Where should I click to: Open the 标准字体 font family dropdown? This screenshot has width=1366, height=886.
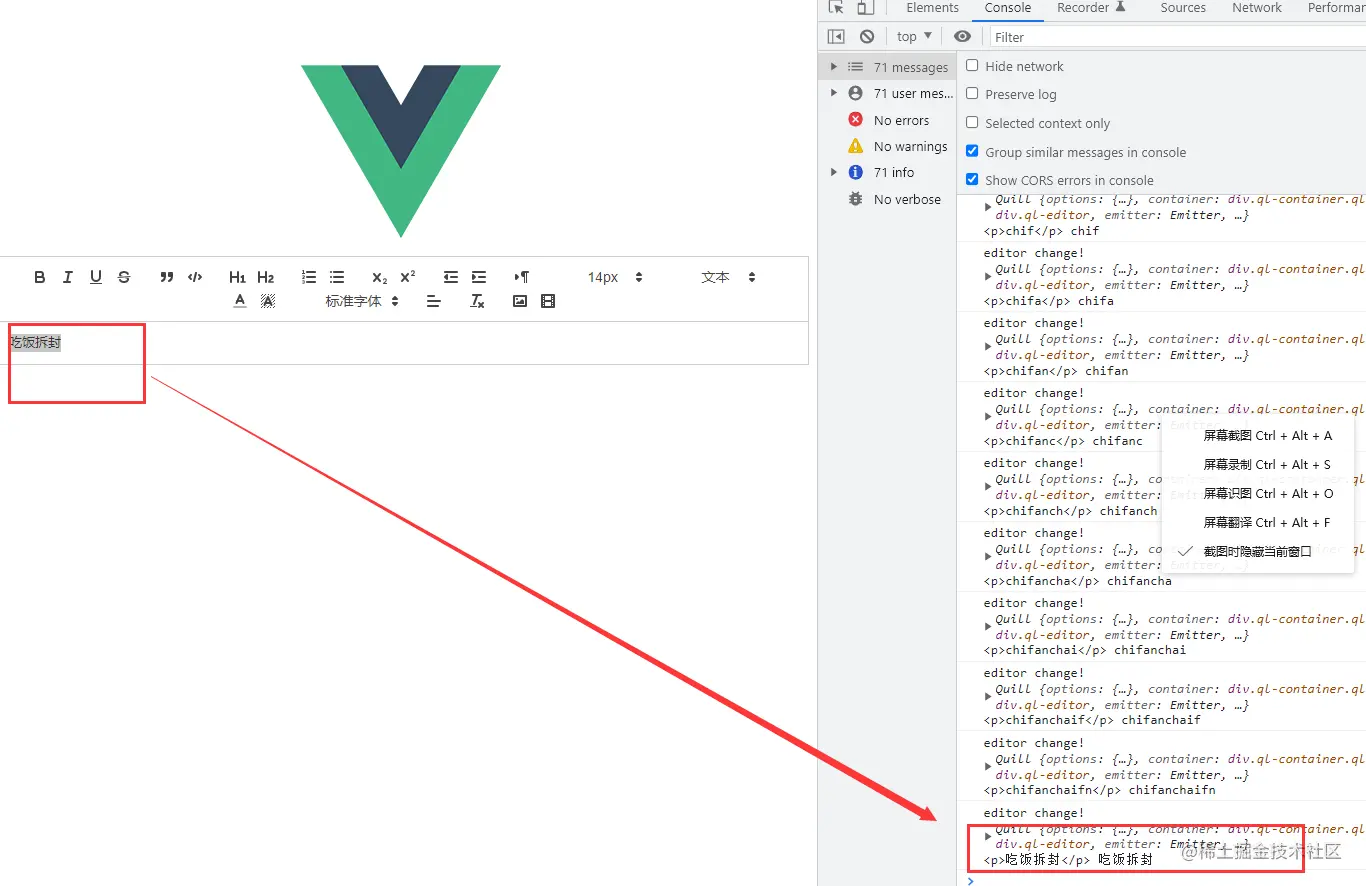[x=362, y=301]
